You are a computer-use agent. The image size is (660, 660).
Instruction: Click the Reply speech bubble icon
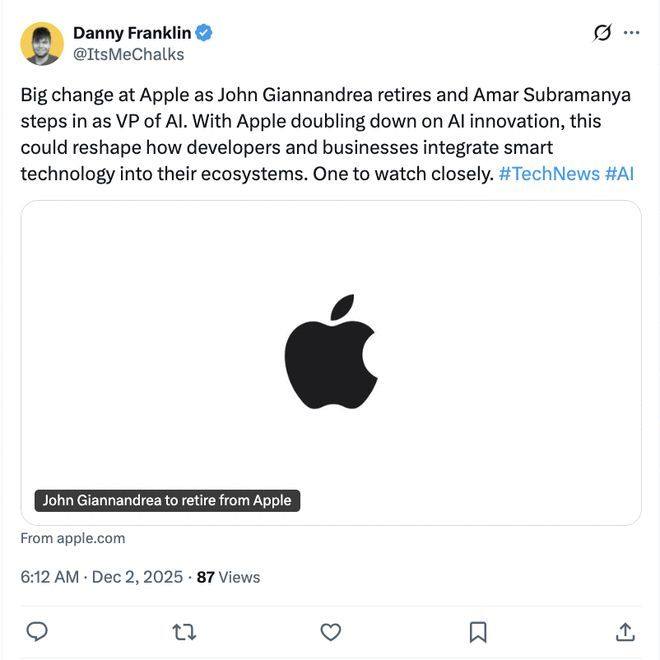[x=37, y=632]
